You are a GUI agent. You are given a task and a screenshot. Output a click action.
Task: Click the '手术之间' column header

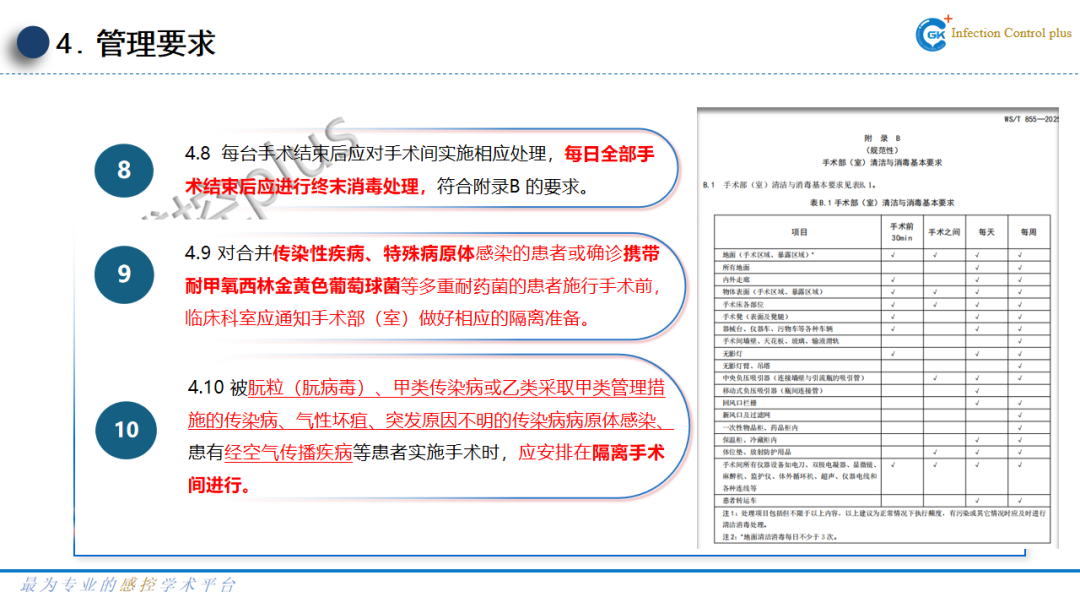[x=944, y=232]
